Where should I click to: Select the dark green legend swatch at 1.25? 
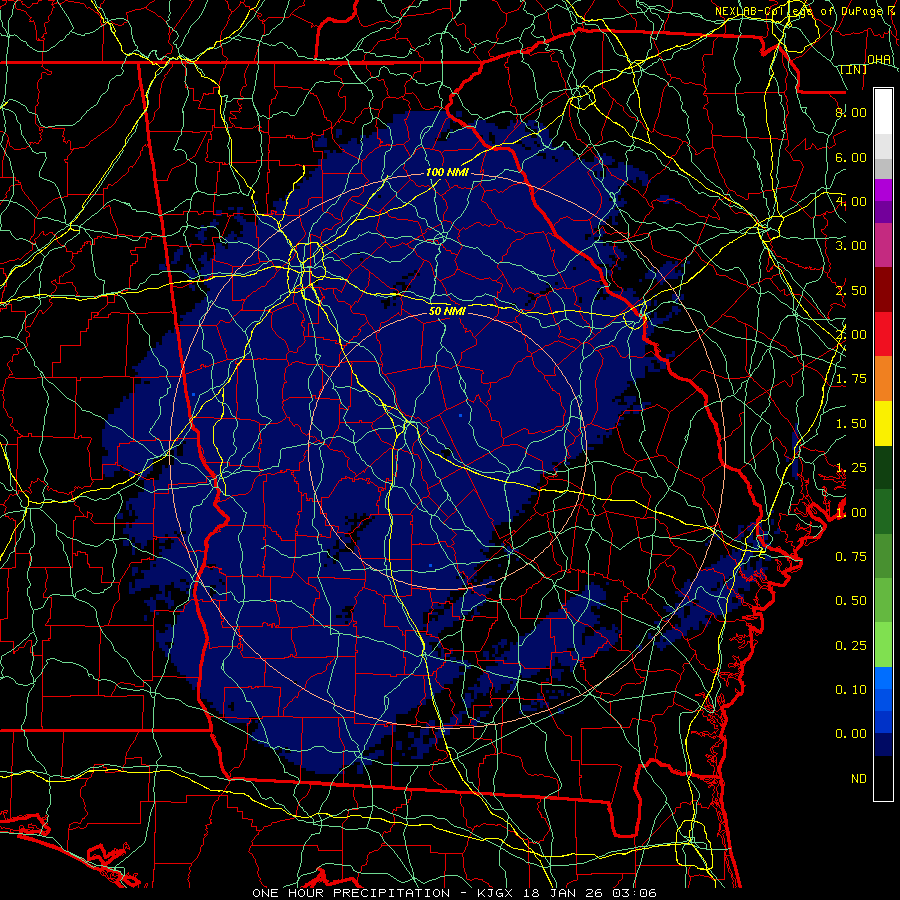pos(883,468)
